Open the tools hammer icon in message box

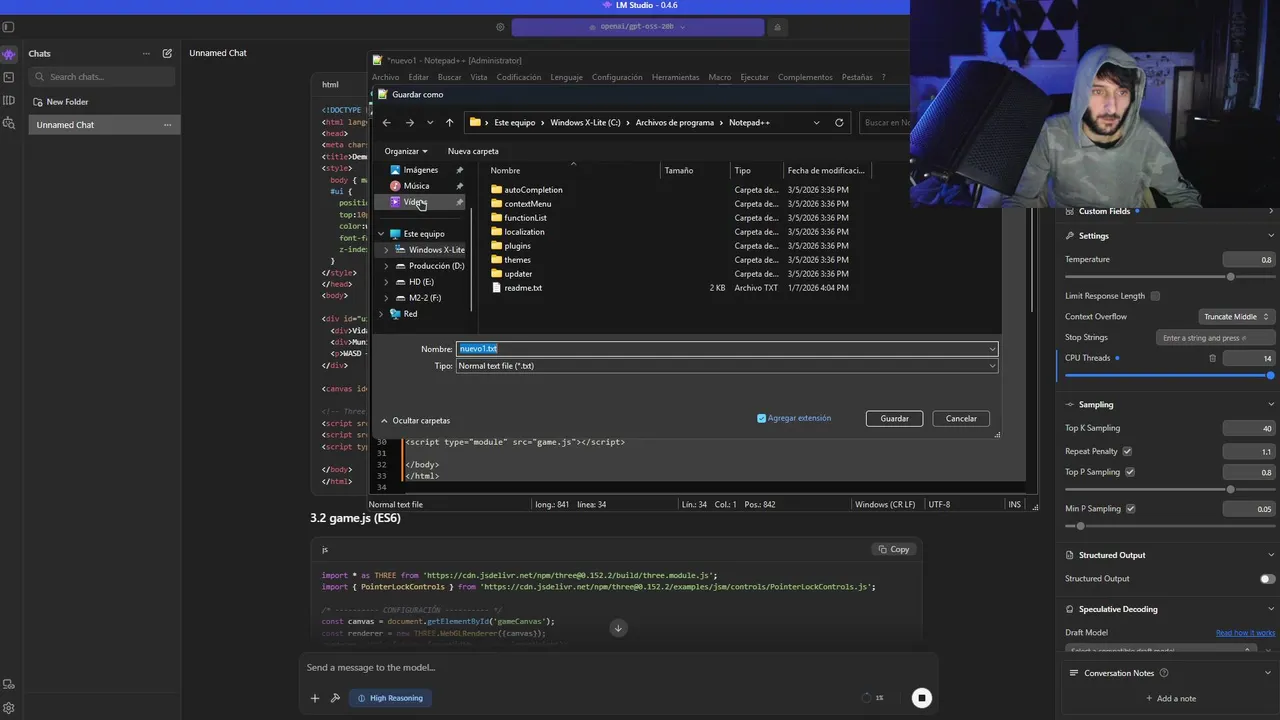point(335,698)
